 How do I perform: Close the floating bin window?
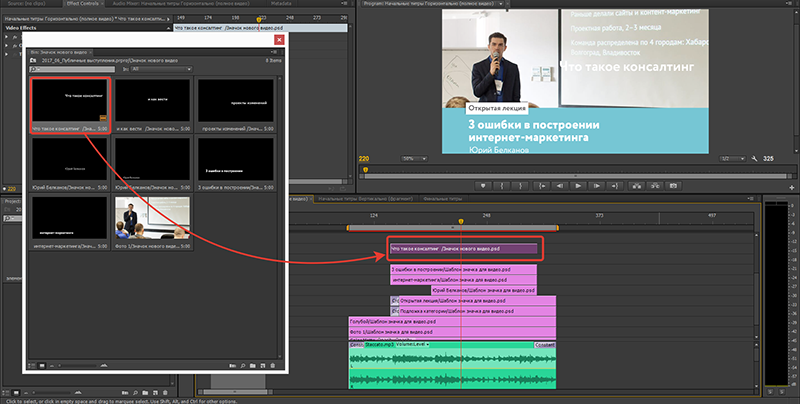coord(280,40)
